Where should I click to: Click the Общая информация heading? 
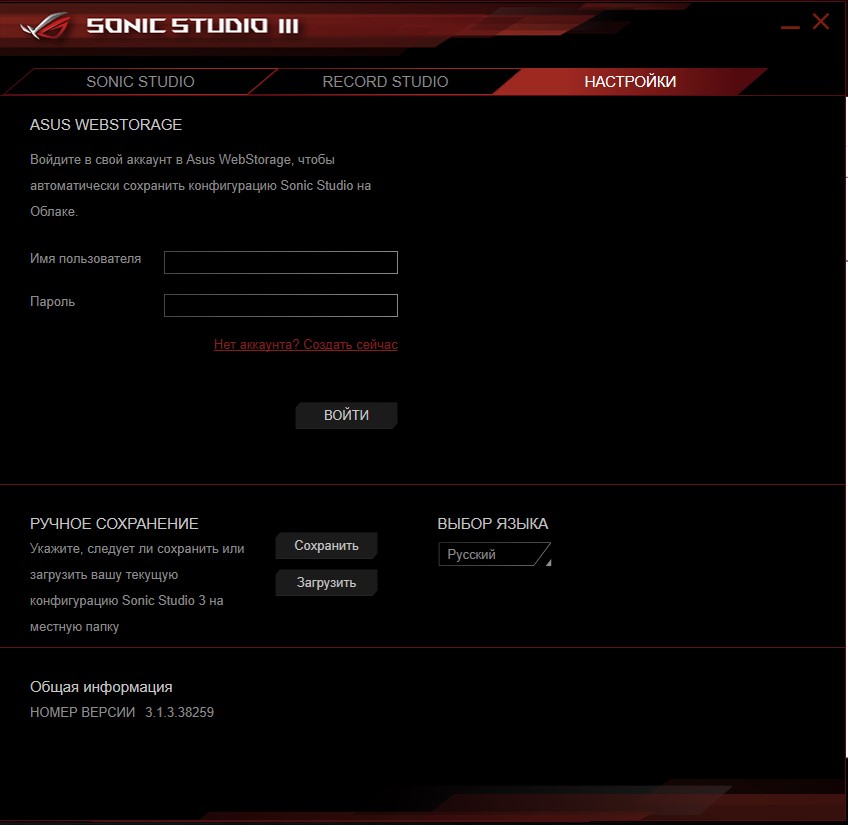coord(101,687)
